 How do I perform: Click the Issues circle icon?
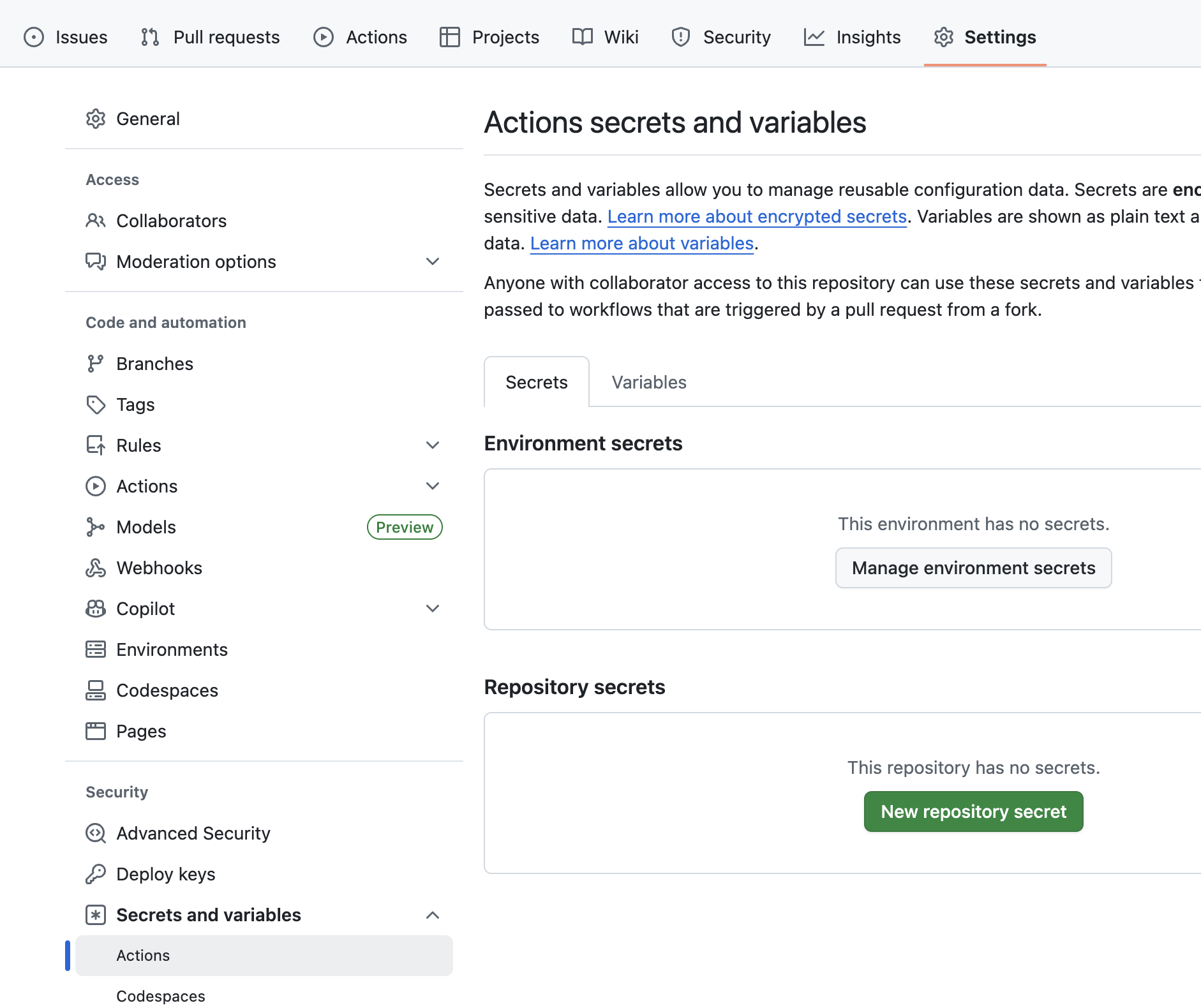click(34, 37)
